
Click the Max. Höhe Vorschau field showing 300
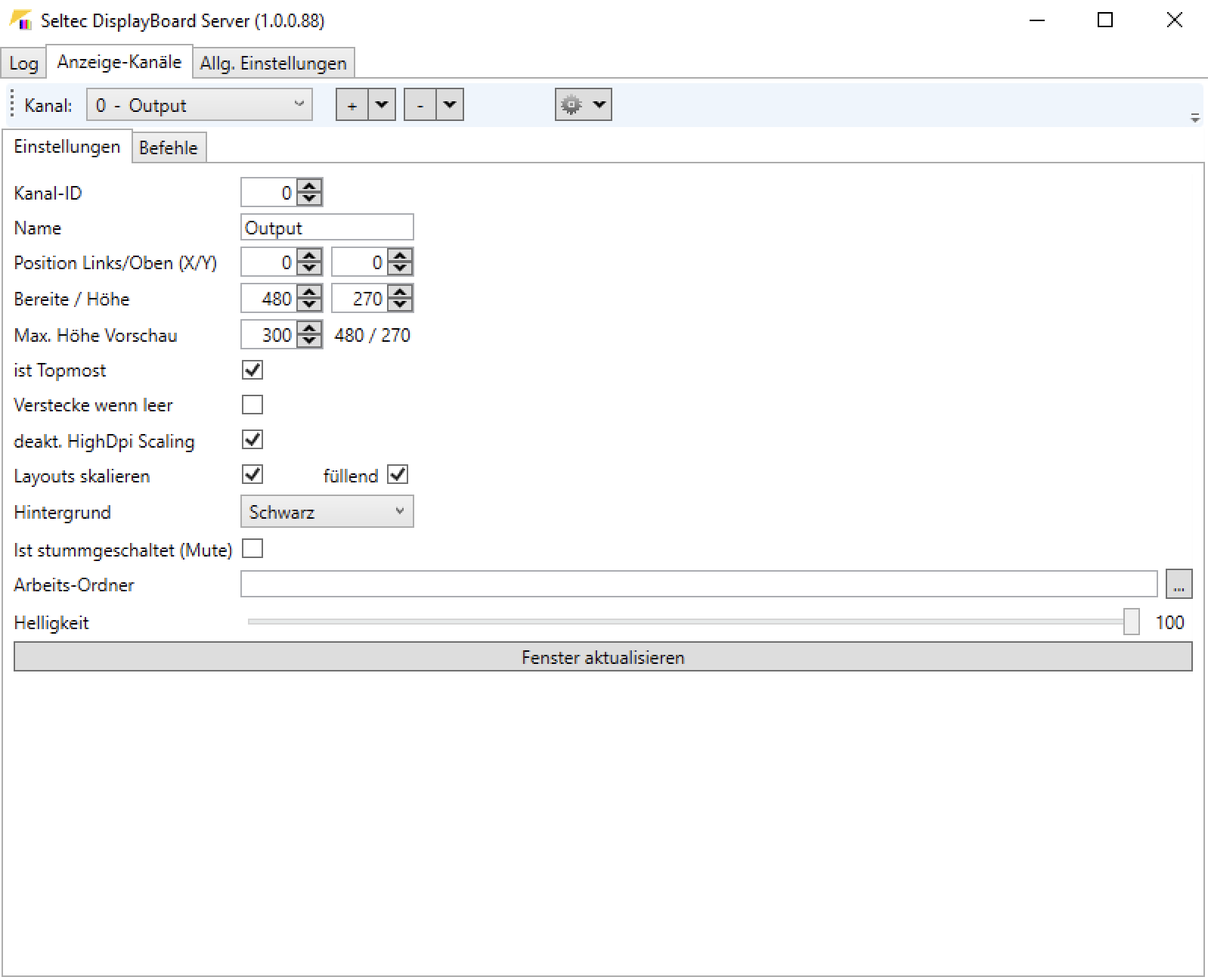click(x=269, y=335)
